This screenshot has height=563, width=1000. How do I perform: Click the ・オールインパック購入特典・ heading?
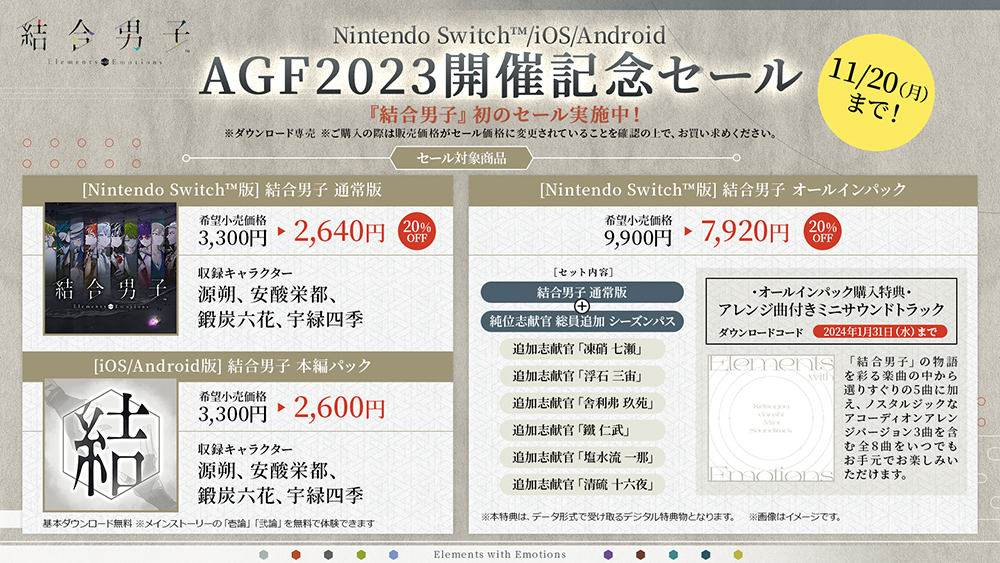(831, 292)
